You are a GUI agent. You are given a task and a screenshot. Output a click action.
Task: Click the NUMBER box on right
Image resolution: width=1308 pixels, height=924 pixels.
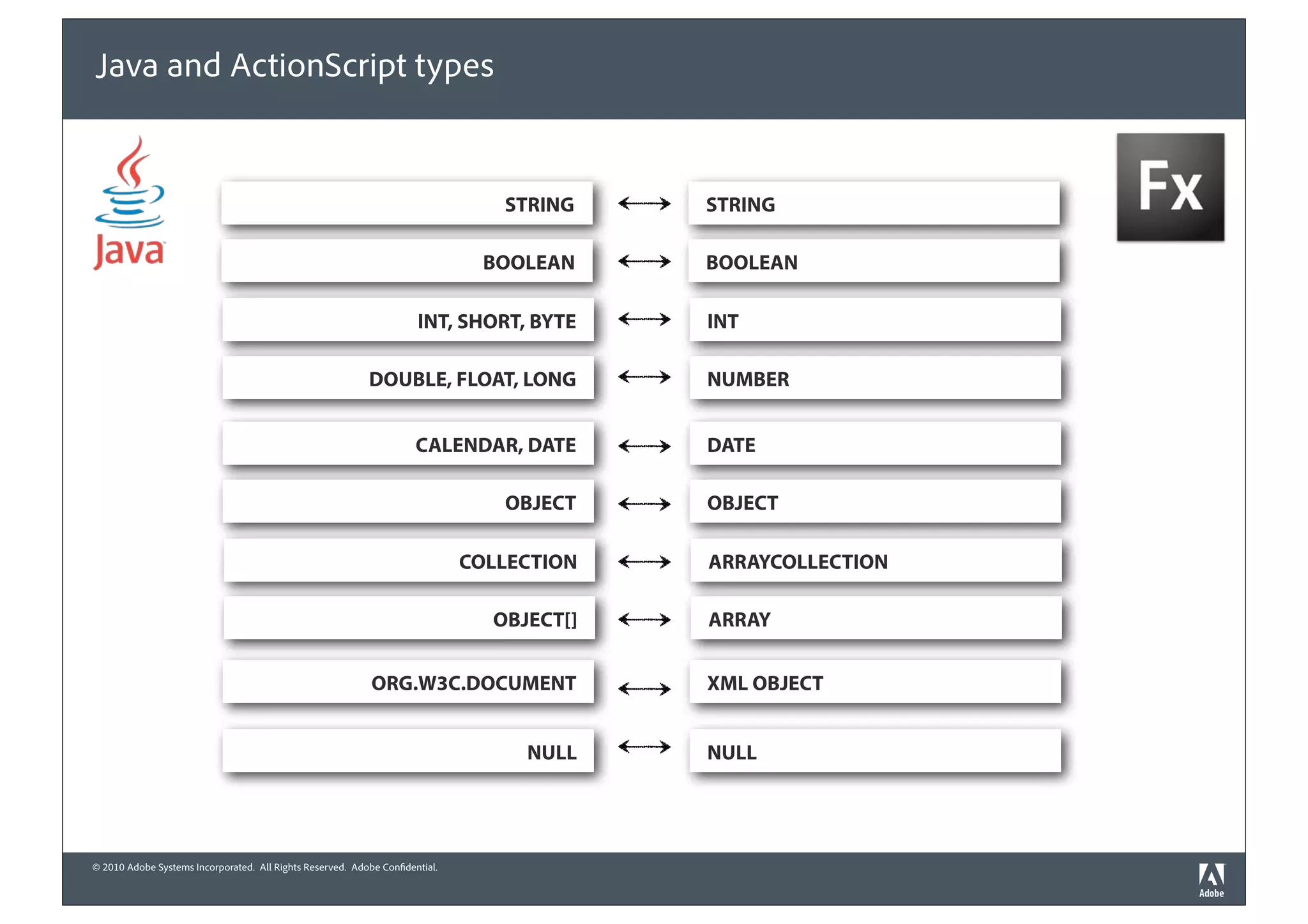(x=875, y=379)
